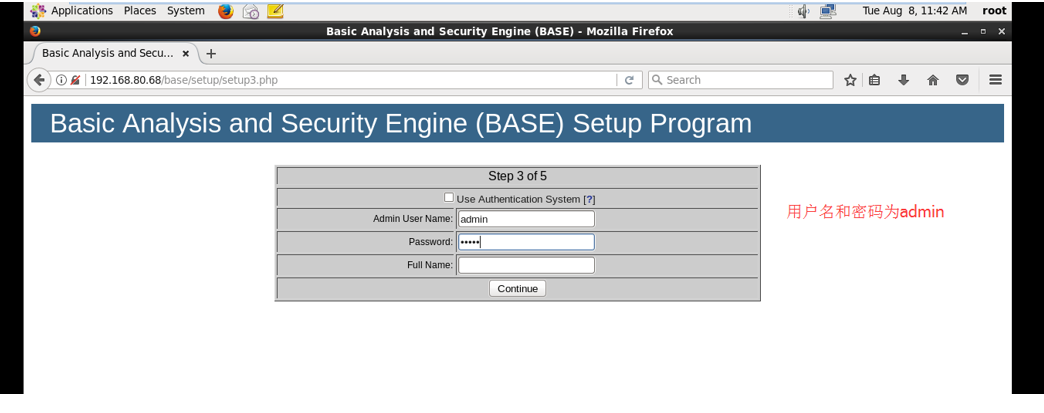
Task: Click the network connection tray icon
Action: (828, 11)
